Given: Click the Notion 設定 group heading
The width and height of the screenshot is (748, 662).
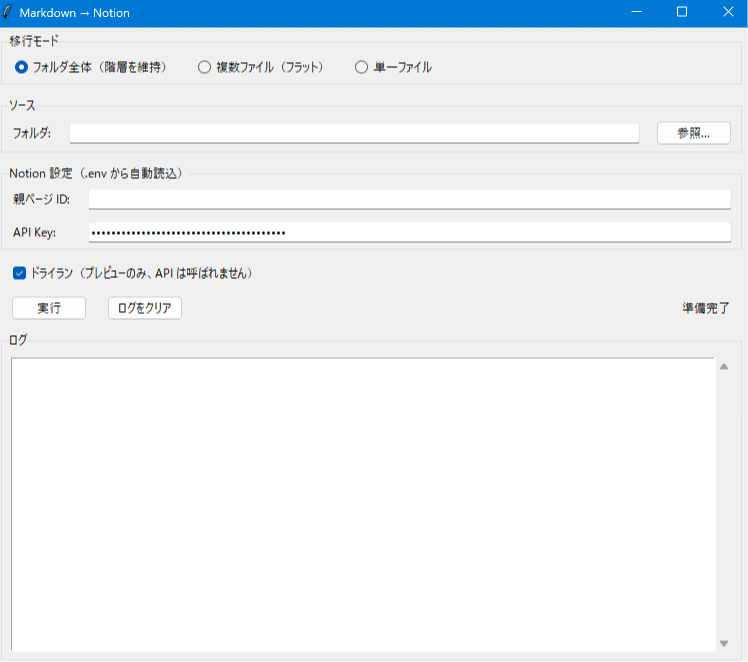Looking at the screenshot, I should click(95, 173).
